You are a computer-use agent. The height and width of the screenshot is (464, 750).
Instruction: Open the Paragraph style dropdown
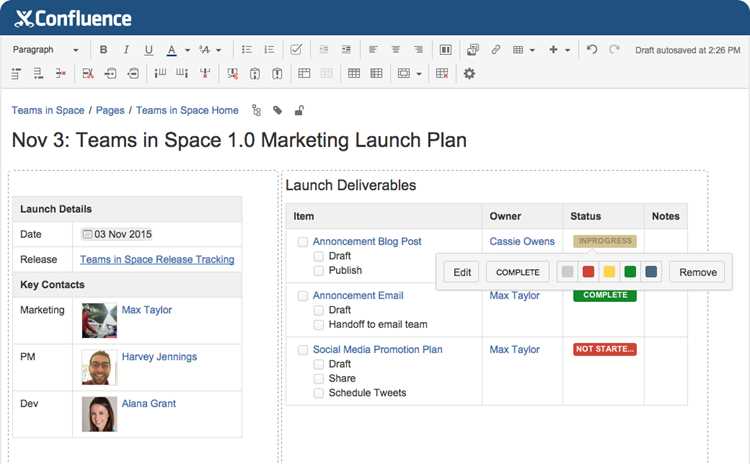(x=45, y=50)
